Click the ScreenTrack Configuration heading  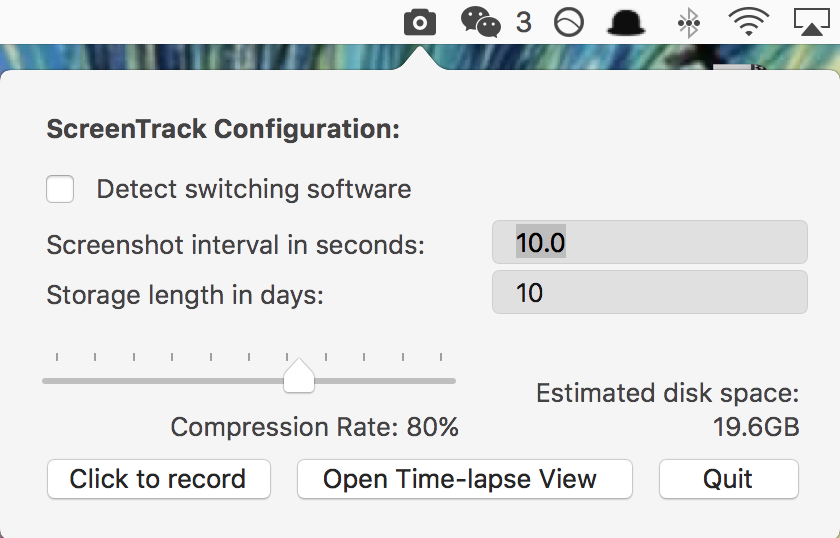point(223,129)
